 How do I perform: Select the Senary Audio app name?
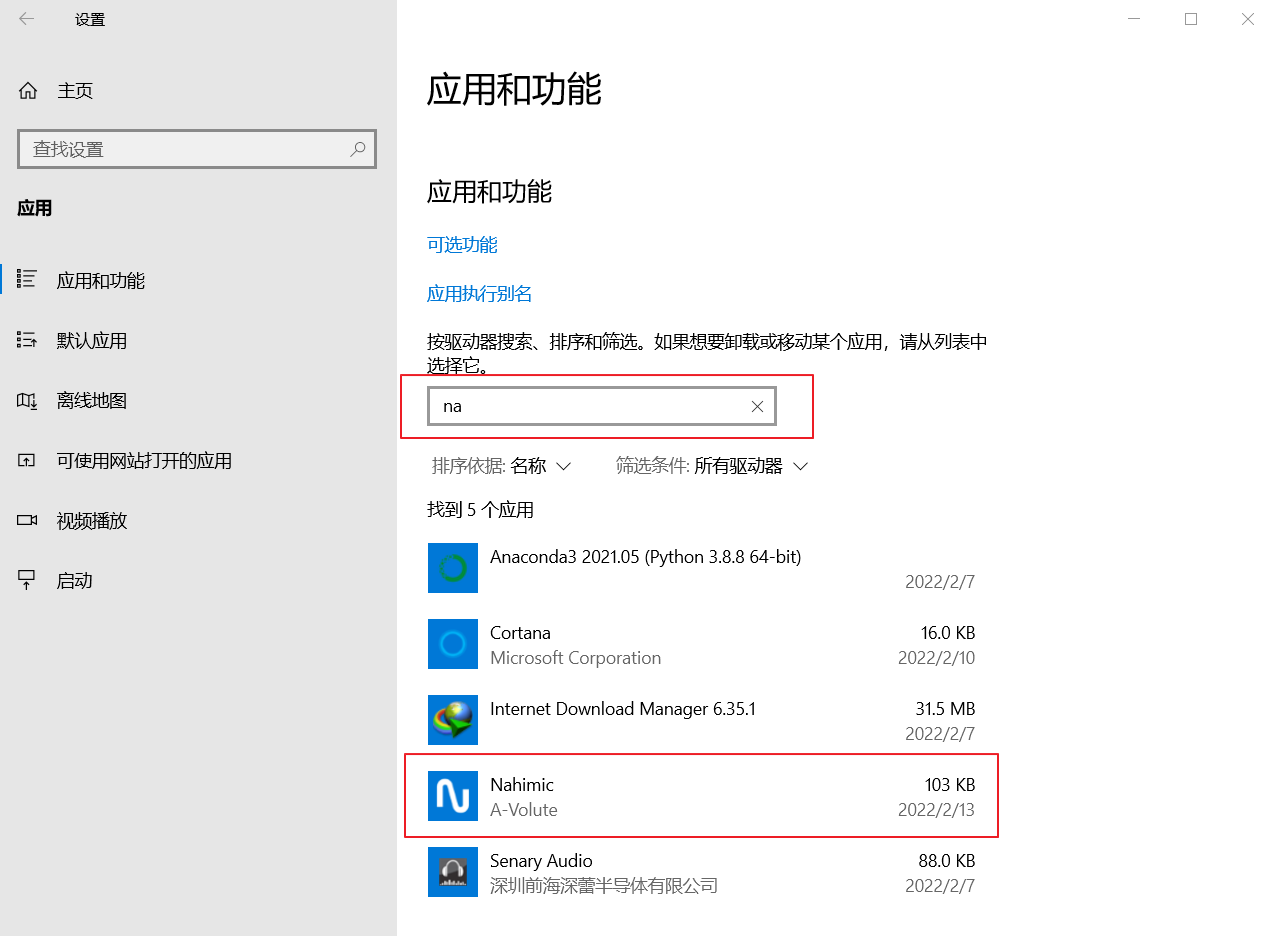point(541,861)
